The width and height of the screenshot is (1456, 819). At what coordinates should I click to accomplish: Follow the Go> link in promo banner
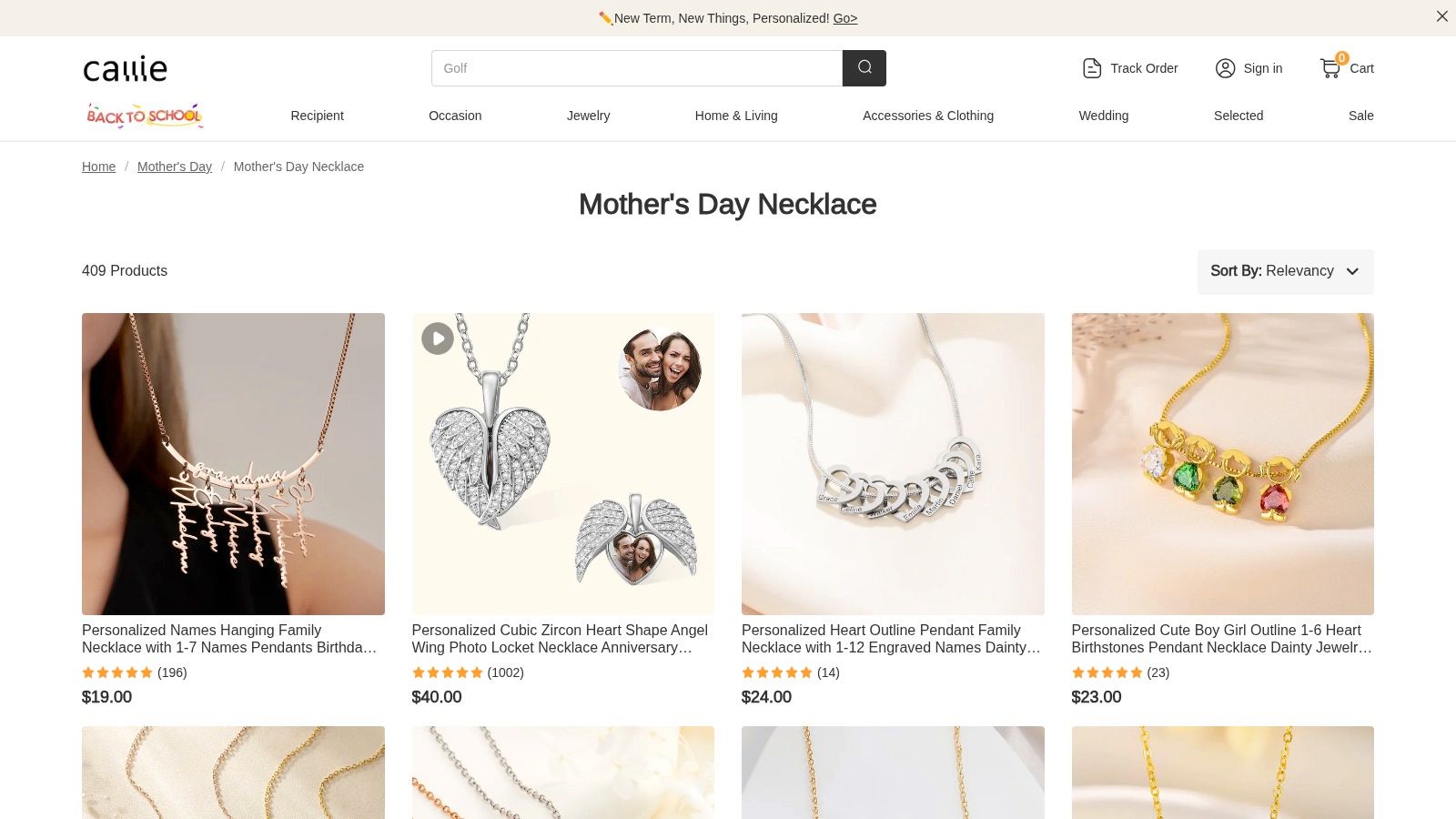[x=844, y=18]
